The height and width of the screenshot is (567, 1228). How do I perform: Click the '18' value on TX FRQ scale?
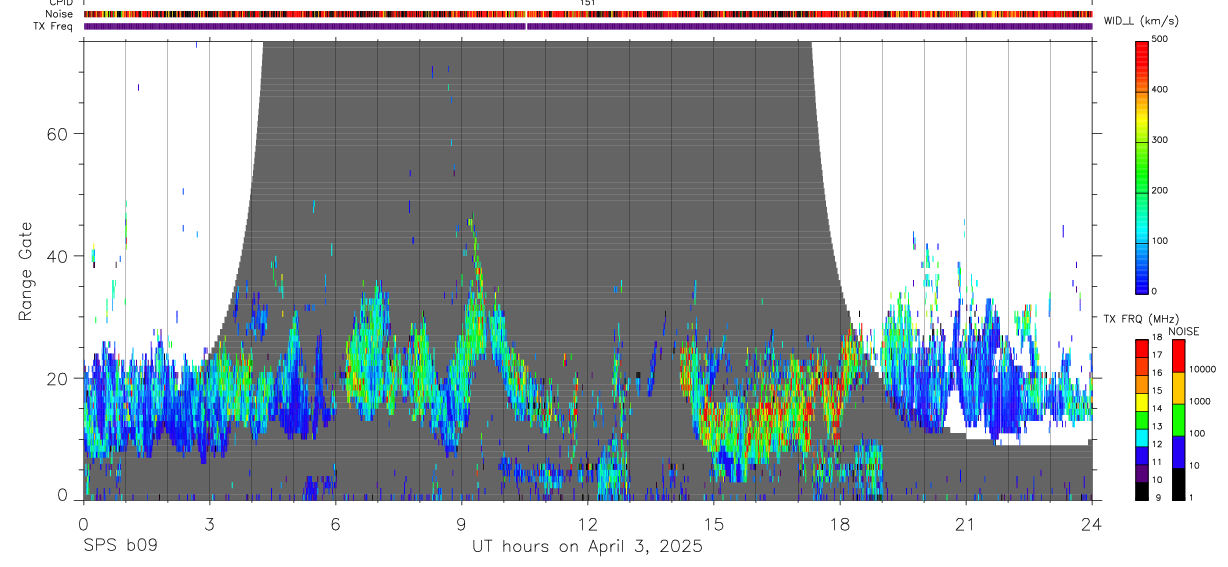tap(1158, 339)
